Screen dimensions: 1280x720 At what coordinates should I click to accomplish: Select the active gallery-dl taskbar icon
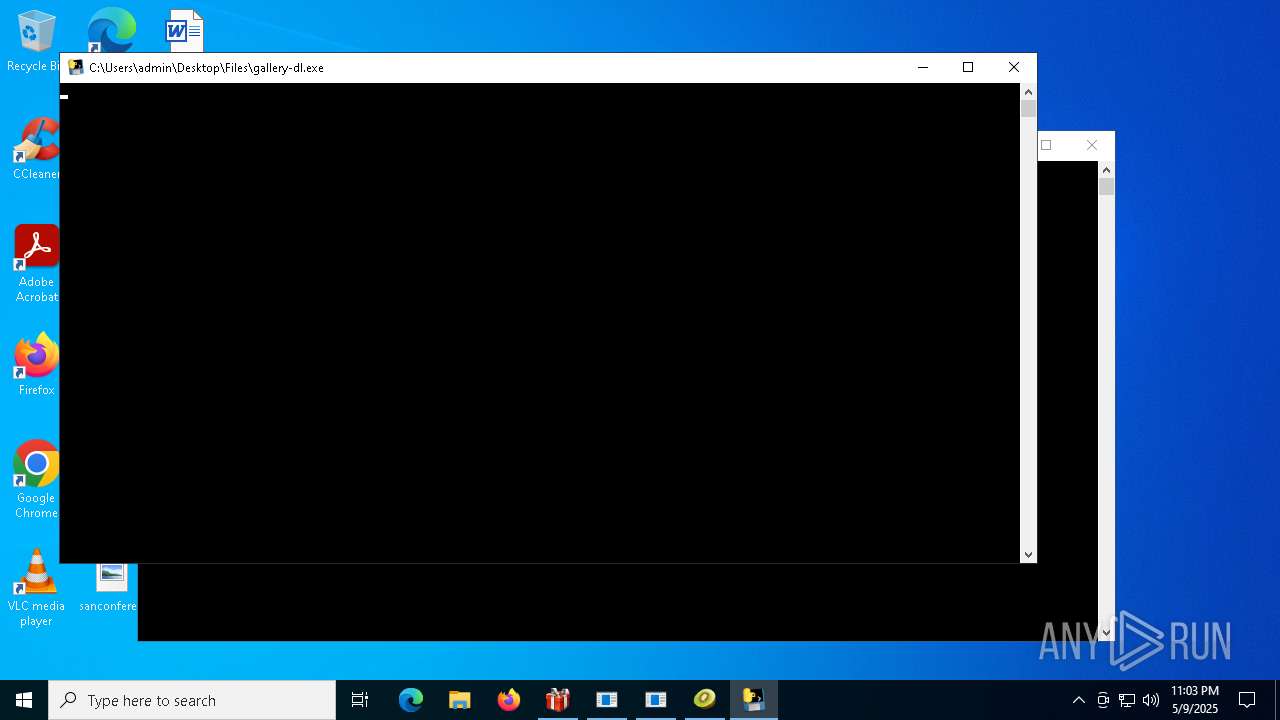click(x=754, y=700)
